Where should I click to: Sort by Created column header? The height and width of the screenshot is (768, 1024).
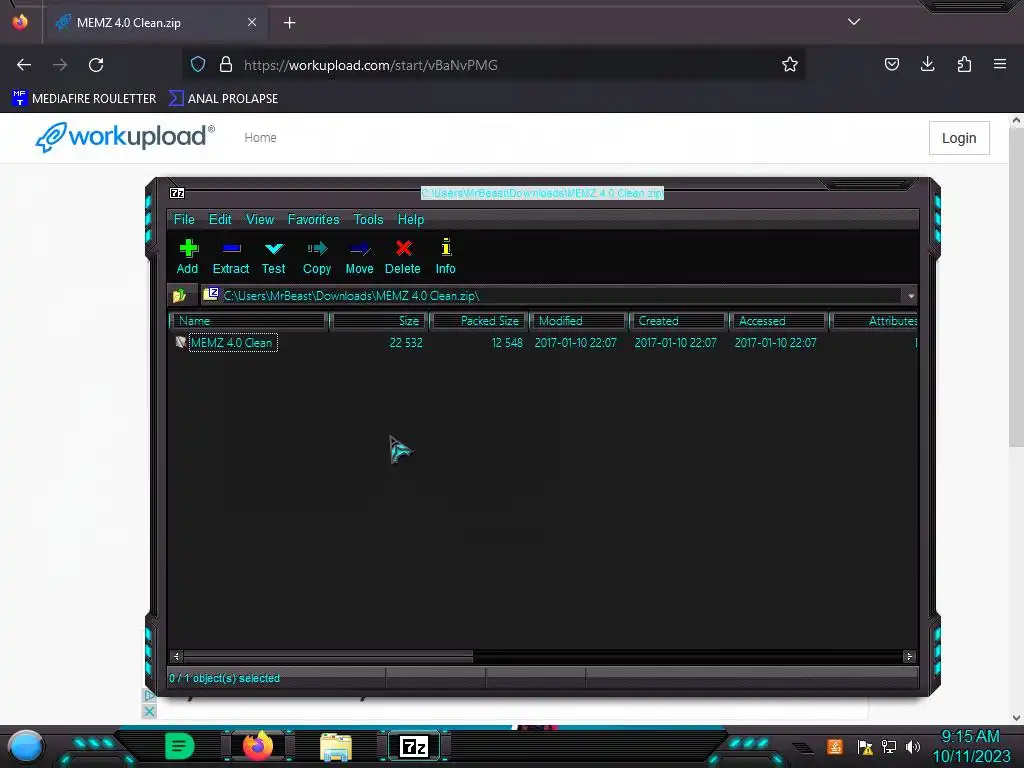coord(679,321)
